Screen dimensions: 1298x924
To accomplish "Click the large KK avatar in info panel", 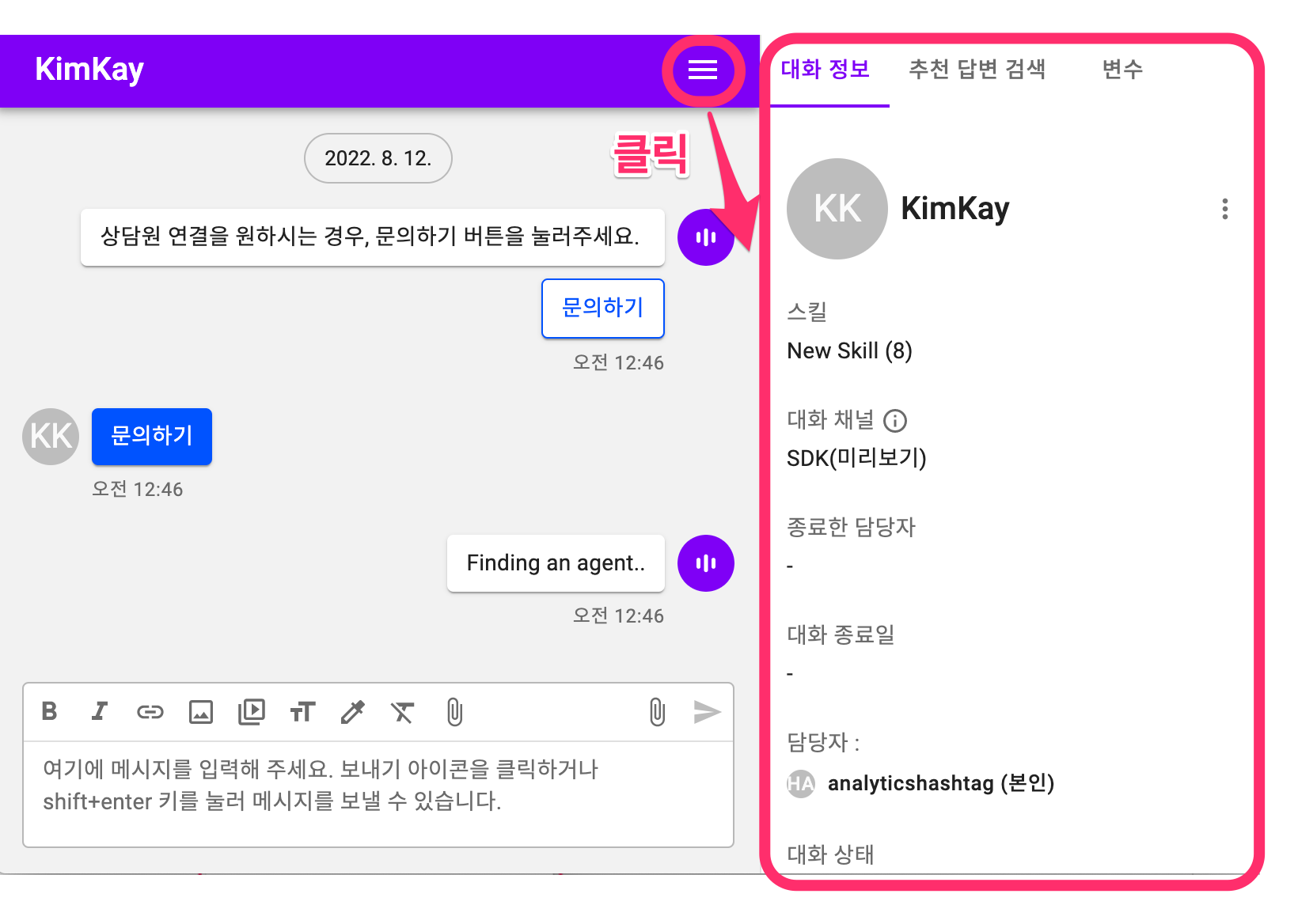I will (x=837, y=209).
